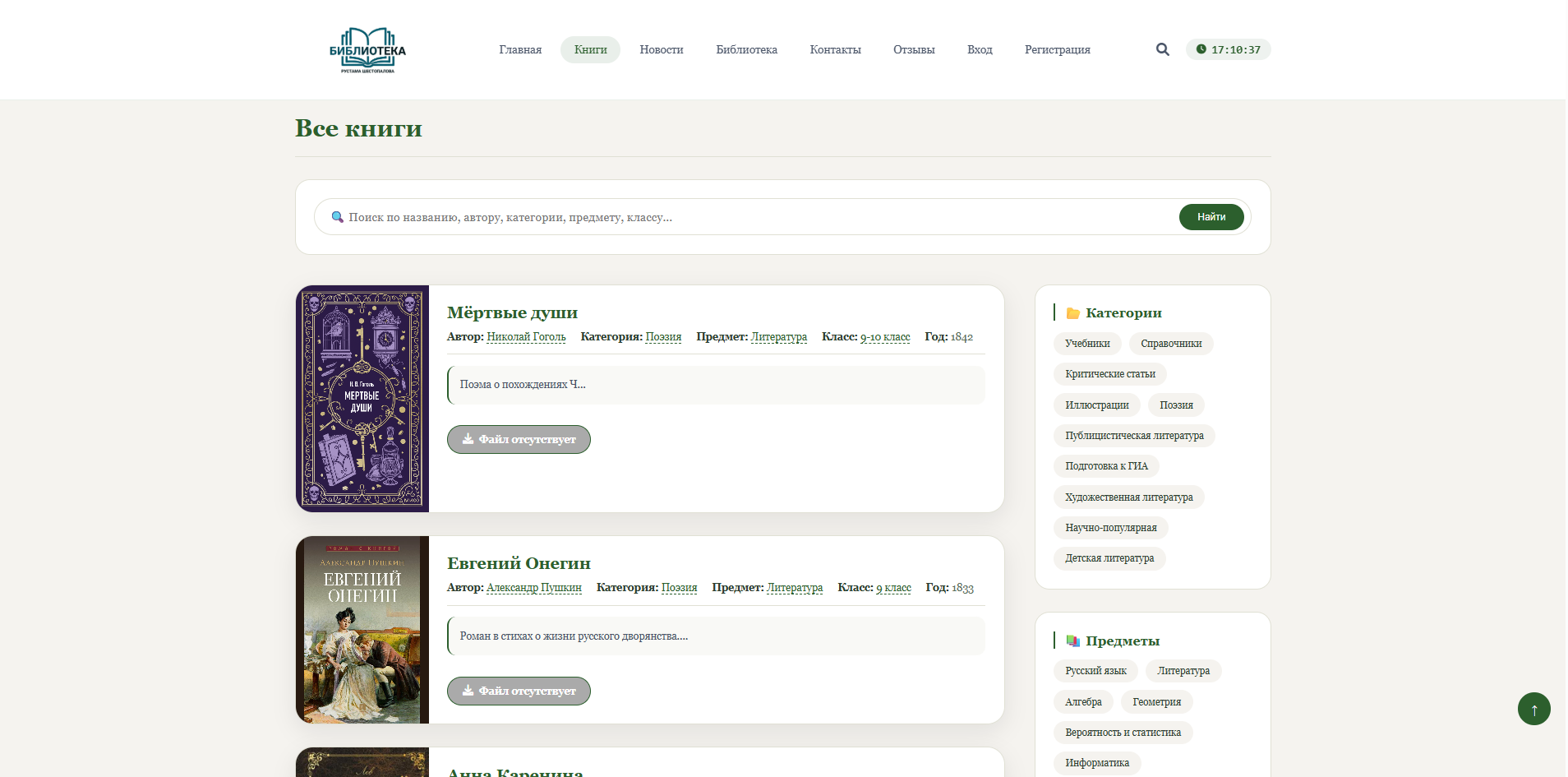Click the books icon beside Предметы
1568x777 pixels.
(1072, 641)
